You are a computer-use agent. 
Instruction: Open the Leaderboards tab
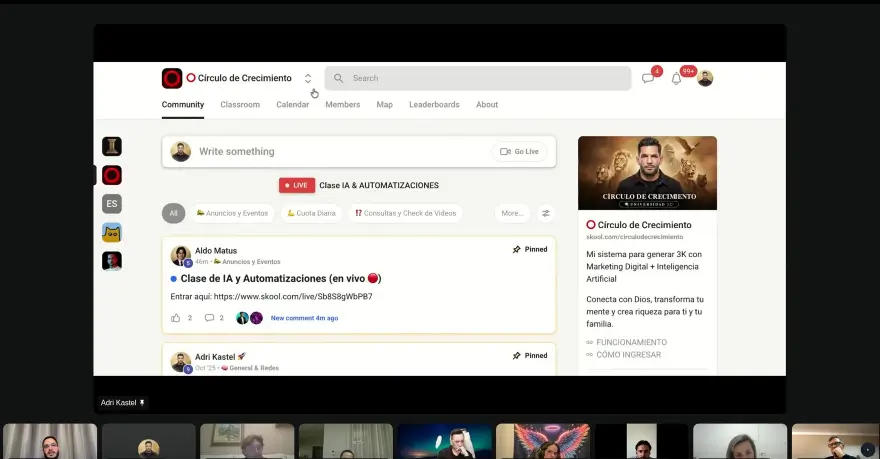[434, 105]
